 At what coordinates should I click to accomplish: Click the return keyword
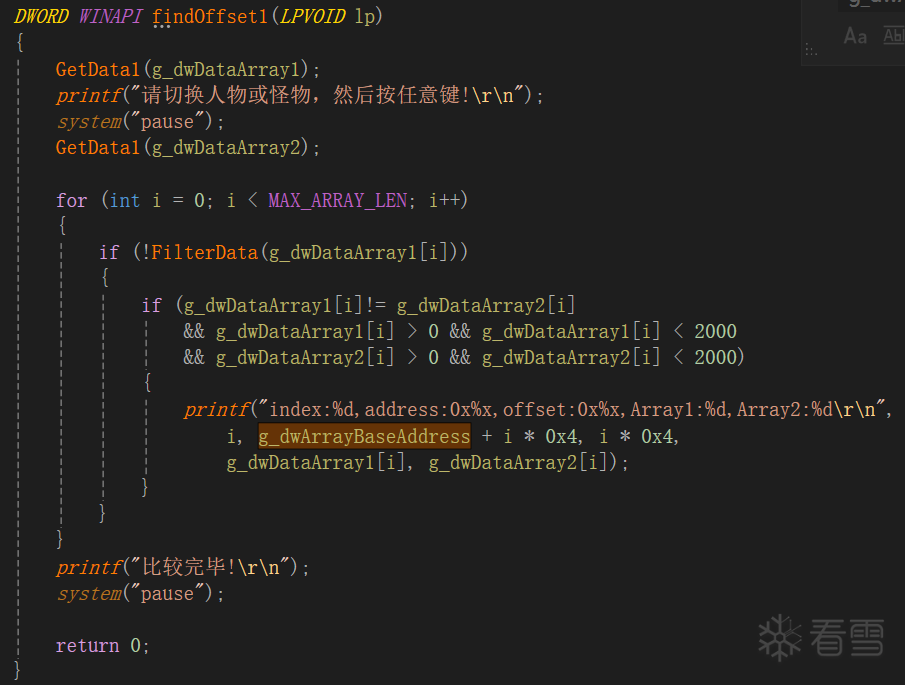87,646
